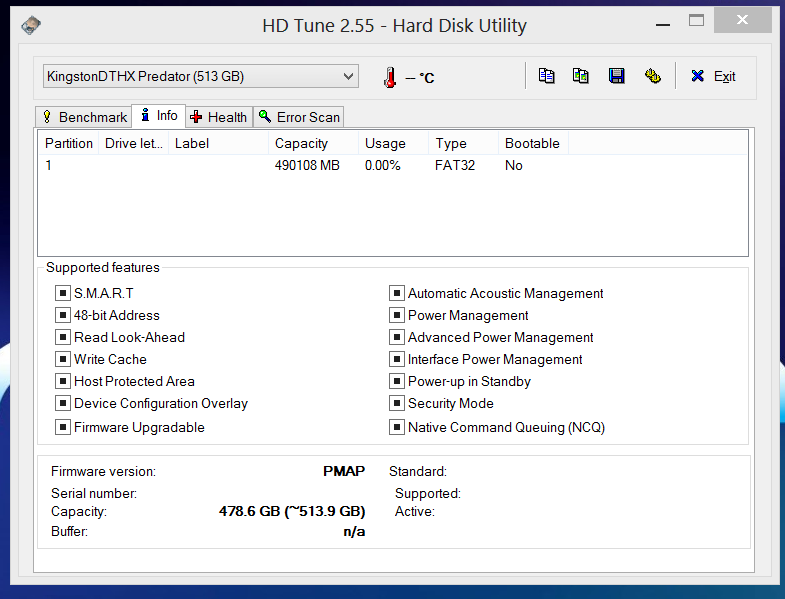Switch to the Benchmark tab
The height and width of the screenshot is (599, 785).
coord(84,117)
